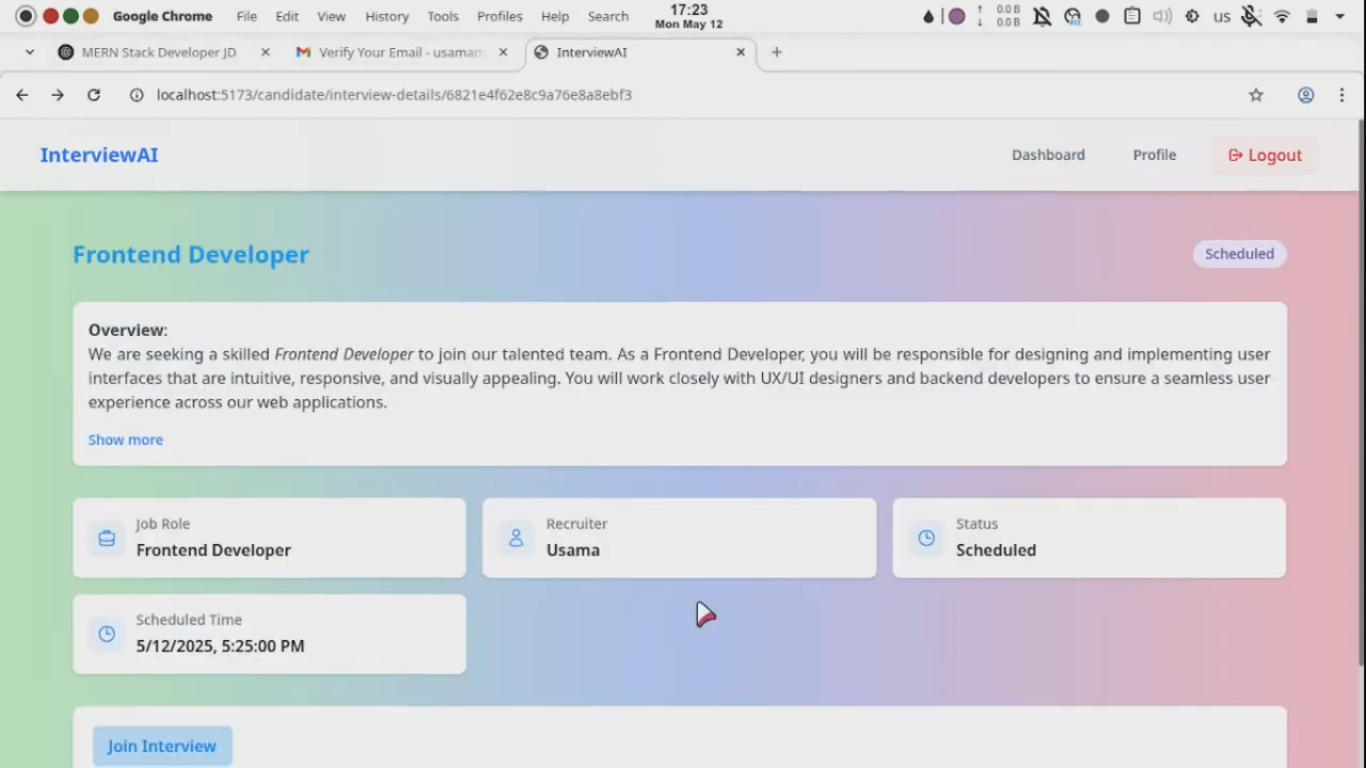Expand the job overview with Show more
The height and width of the screenshot is (768, 1366).
pos(125,440)
